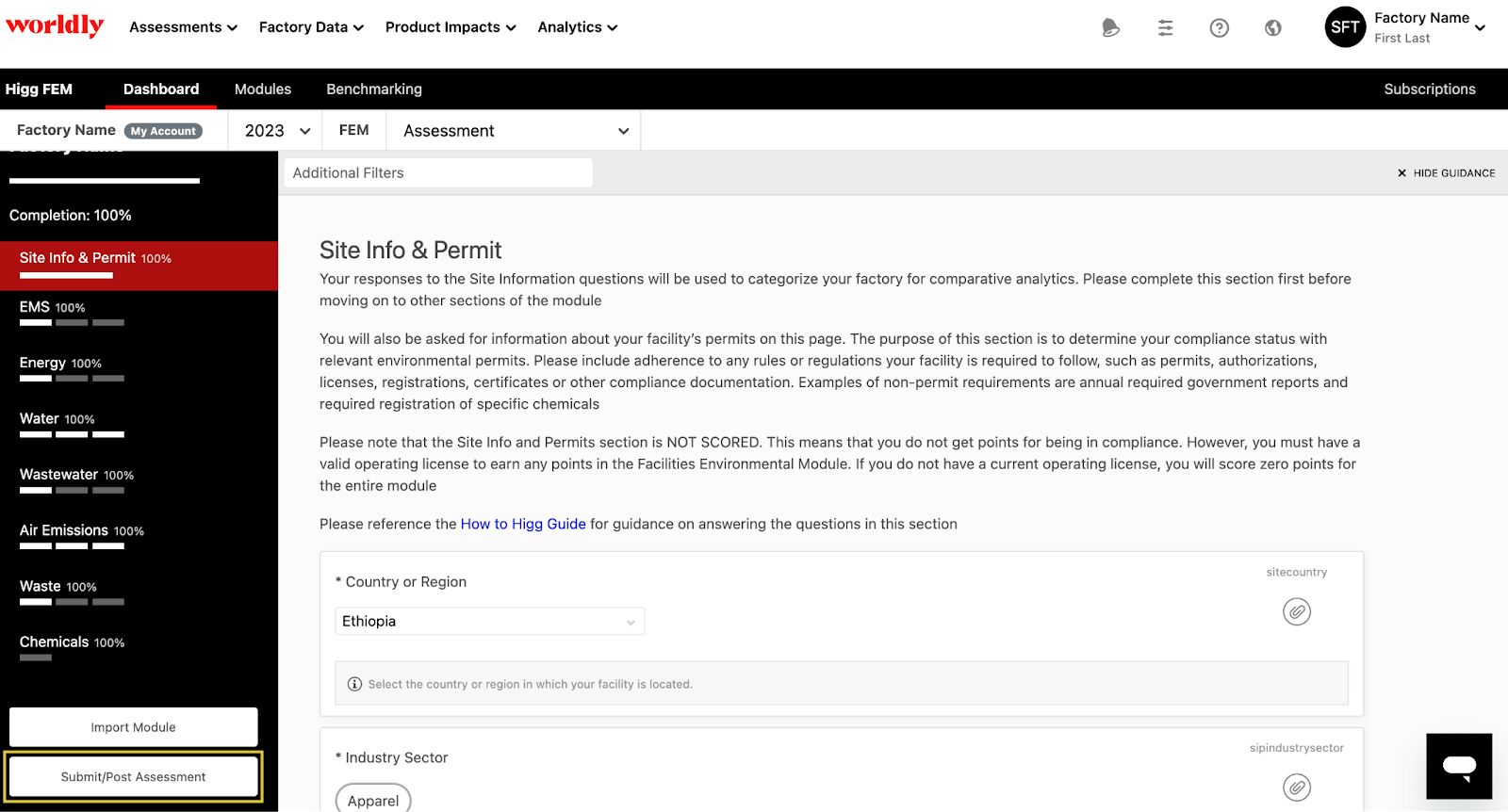Click the Submit/Post Assessment button
Viewport: 1508px width, 812px height.
click(x=133, y=777)
